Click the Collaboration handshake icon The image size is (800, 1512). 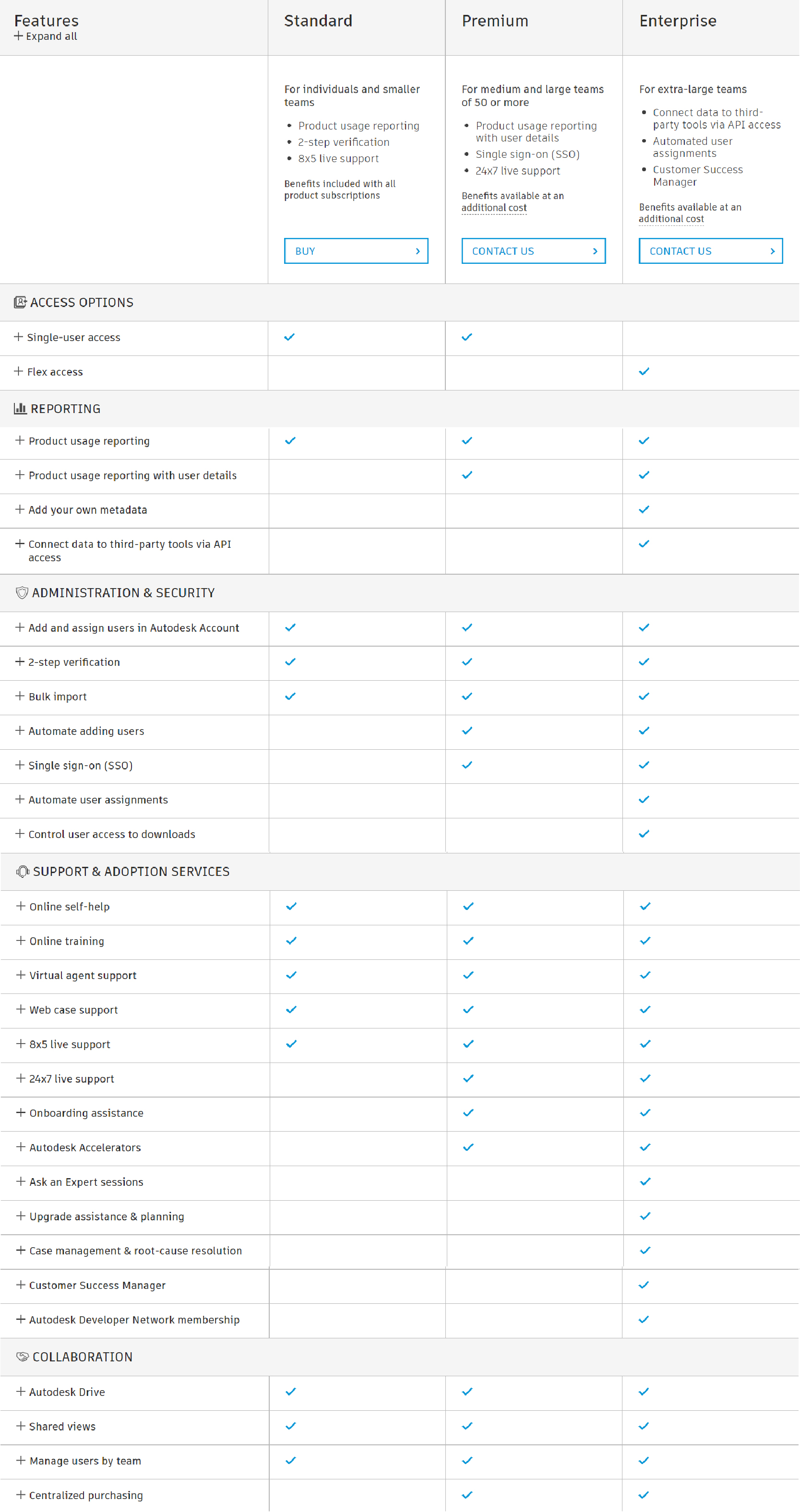click(21, 1357)
